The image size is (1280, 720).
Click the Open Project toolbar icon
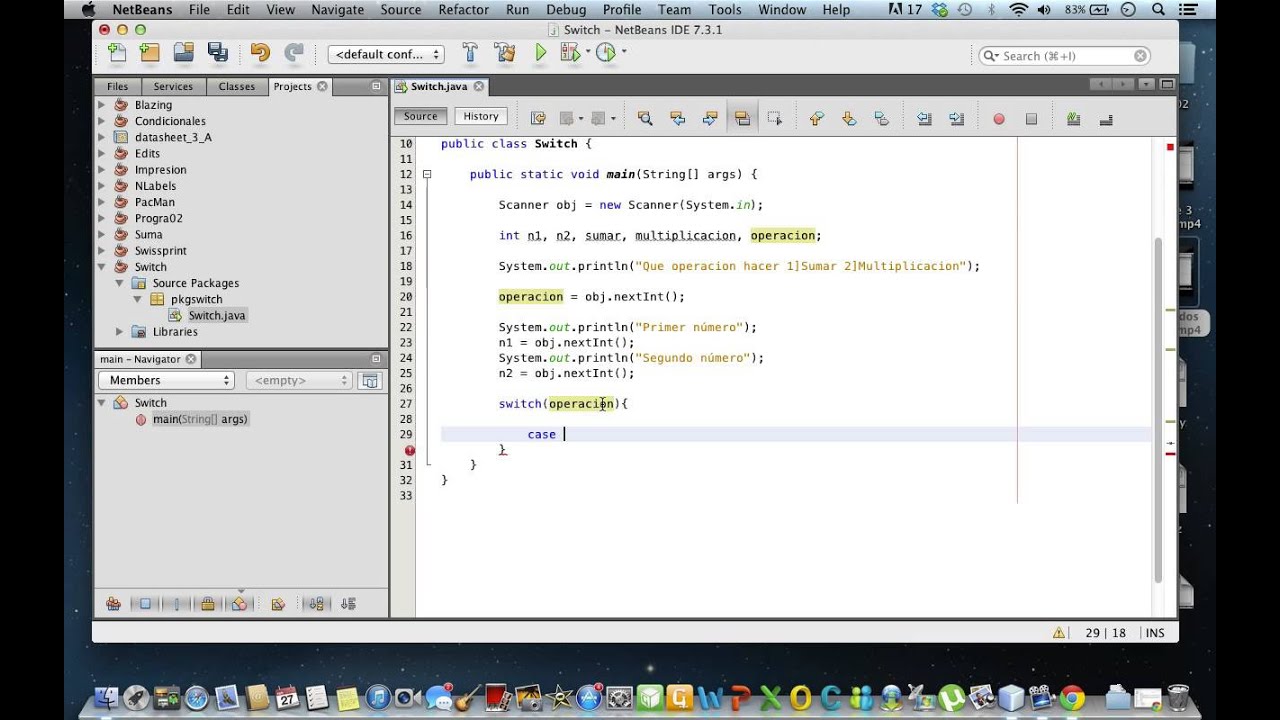pyautogui.click(x=183, y=53)
